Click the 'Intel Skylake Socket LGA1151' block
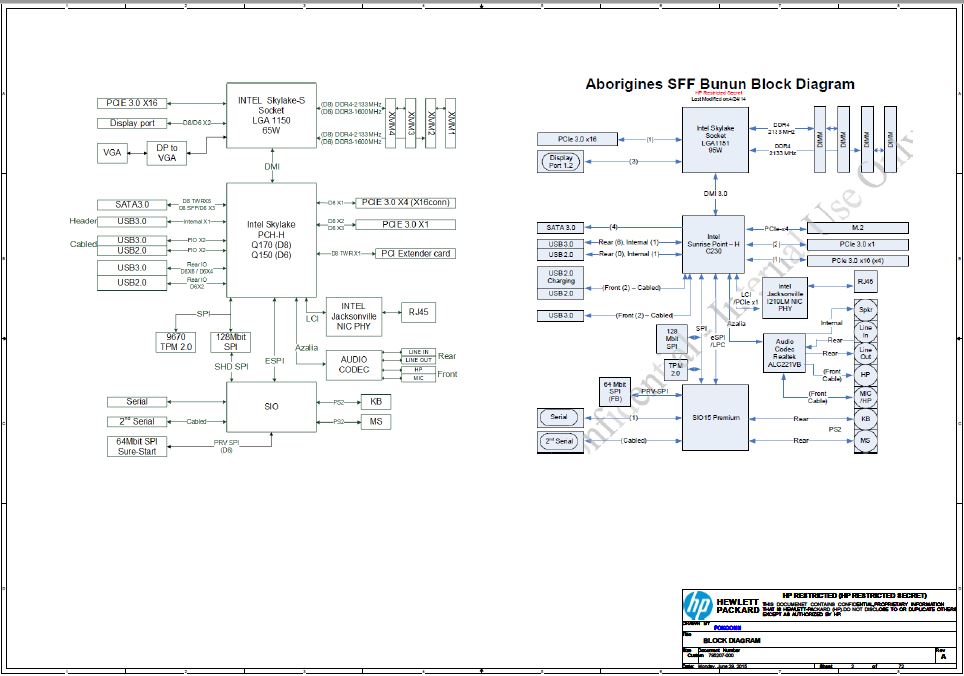The width and height of the screenshot is (964, 676). (715, 140)
